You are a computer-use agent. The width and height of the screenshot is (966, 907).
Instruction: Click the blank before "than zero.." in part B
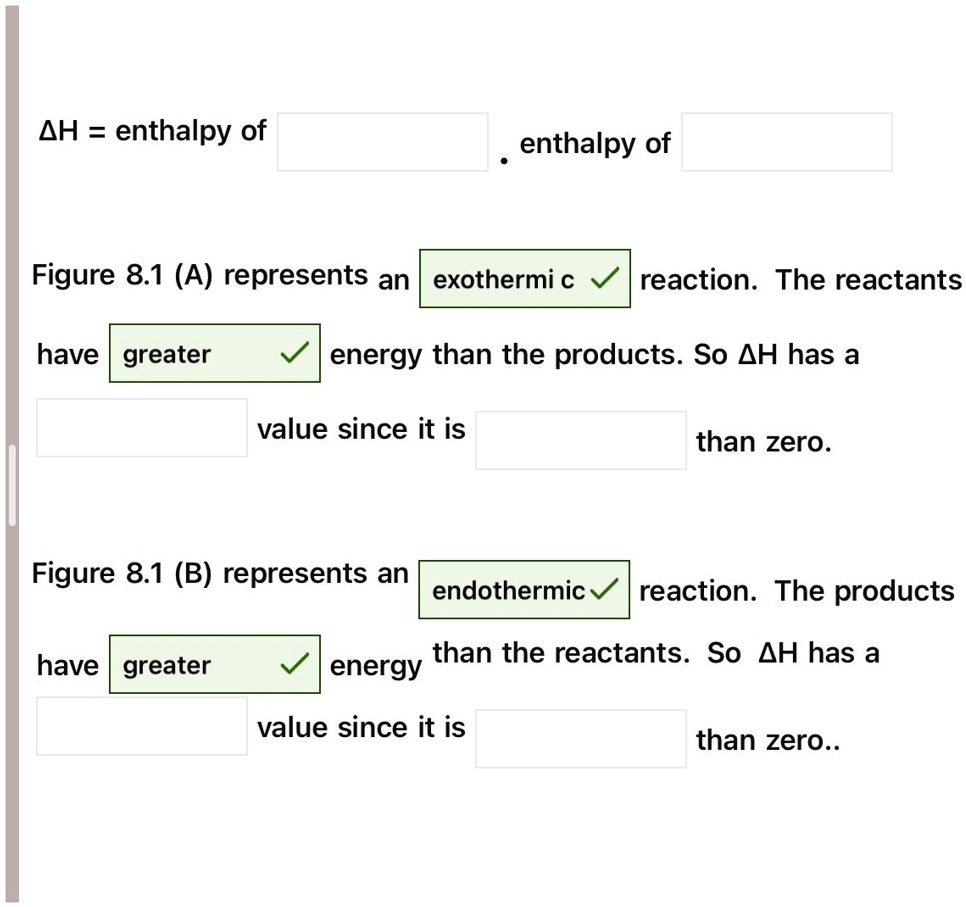[x=580, y=737]
